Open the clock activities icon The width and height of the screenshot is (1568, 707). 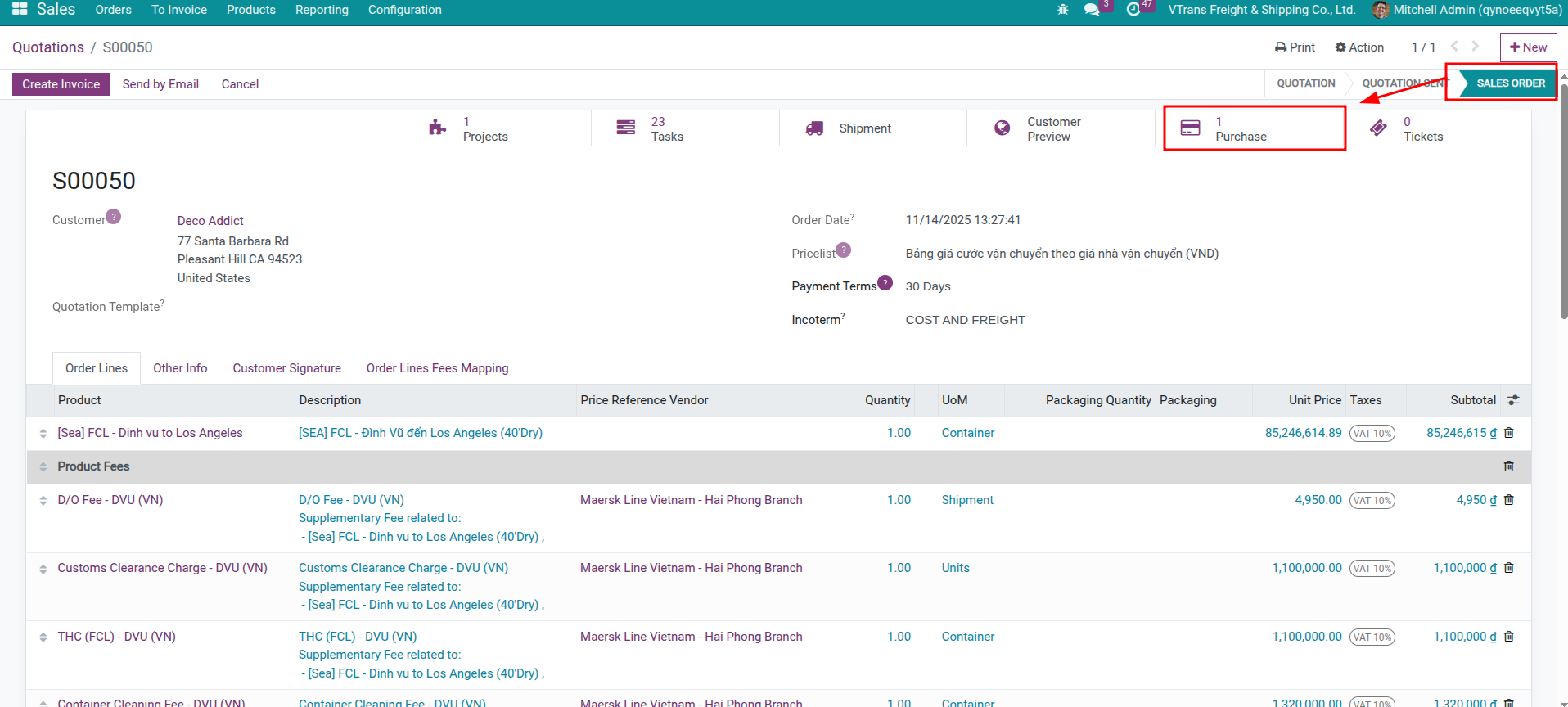(1133, 10)
